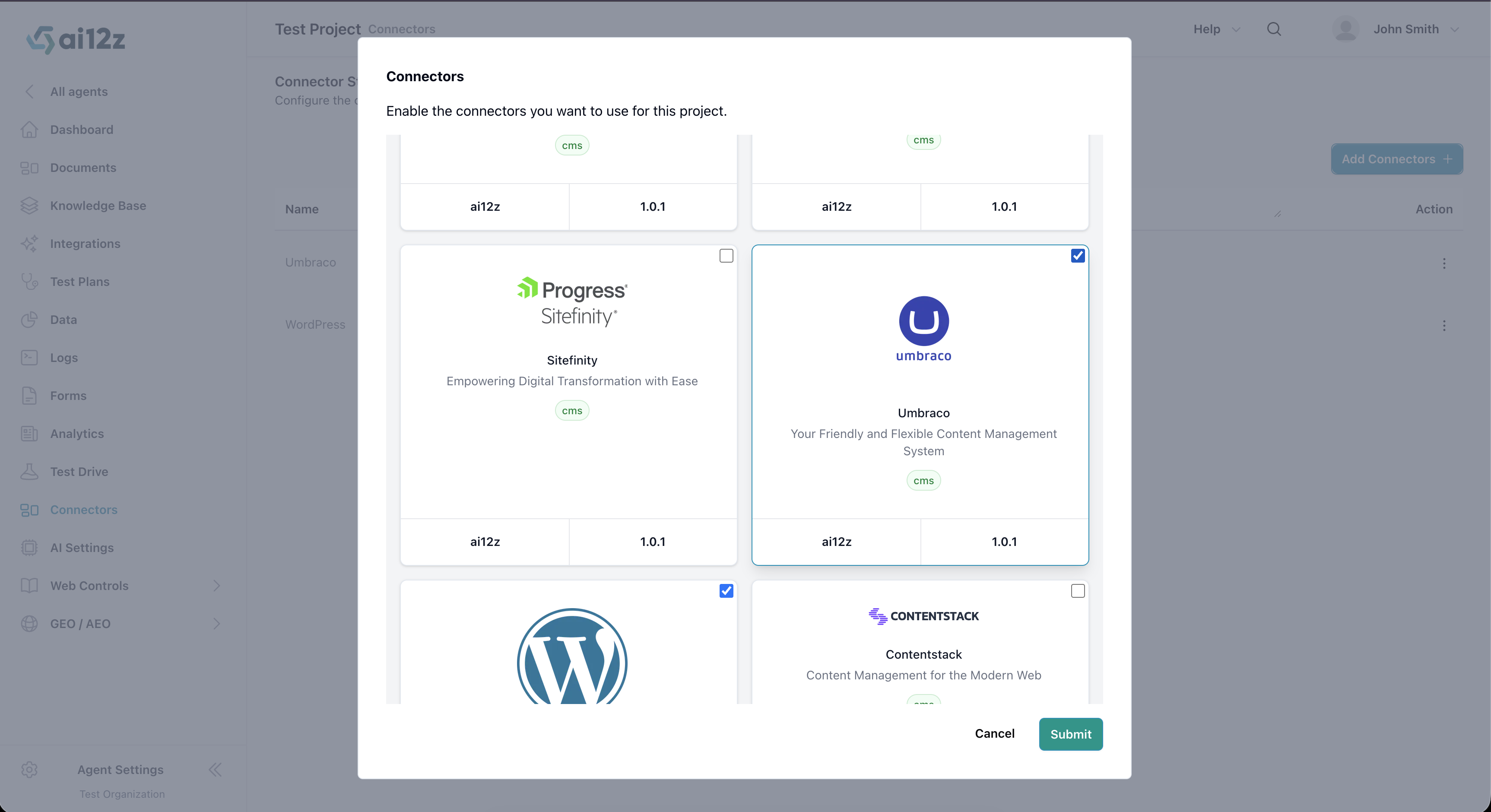Open the Logs menu item
The height and width of the screenshot is (812, 1491).
coord(63,358)
